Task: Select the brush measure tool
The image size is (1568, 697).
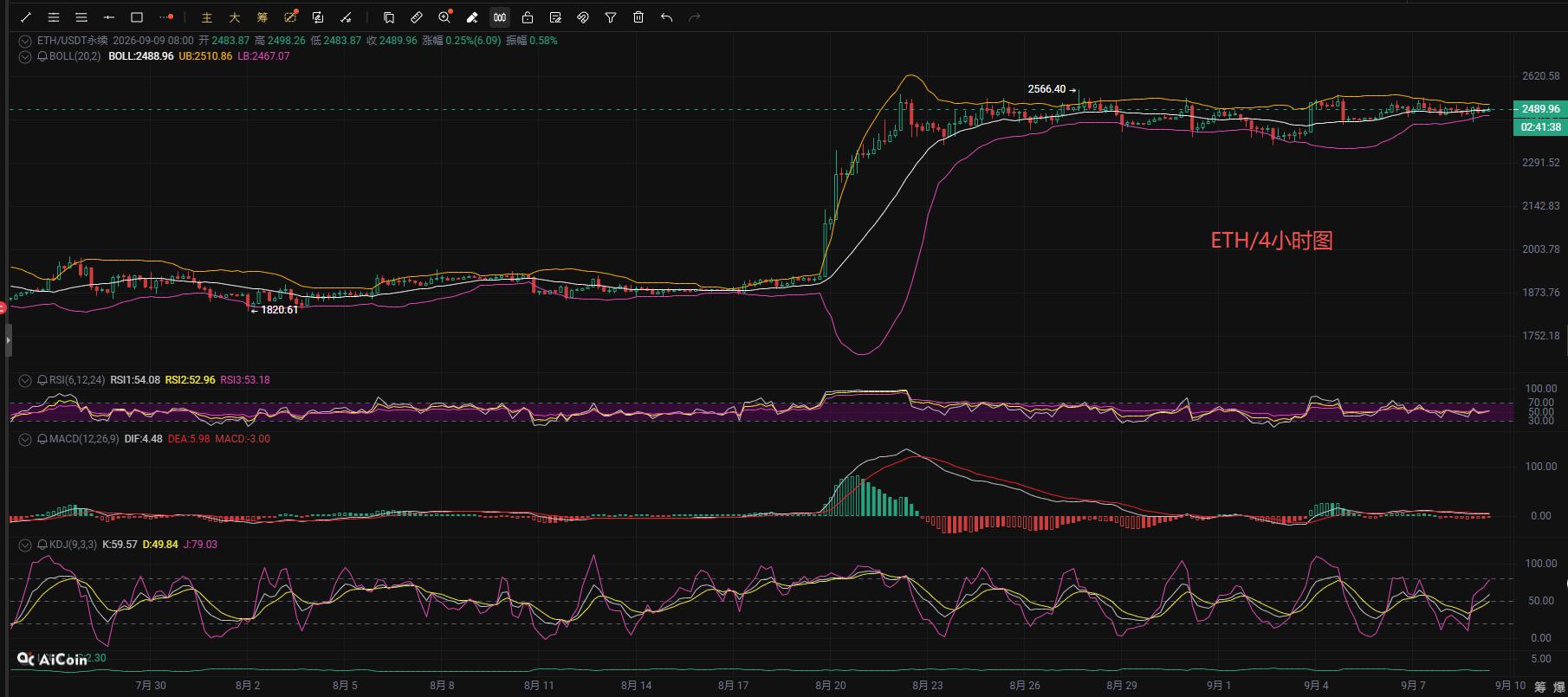Action: tap(346, 17)
